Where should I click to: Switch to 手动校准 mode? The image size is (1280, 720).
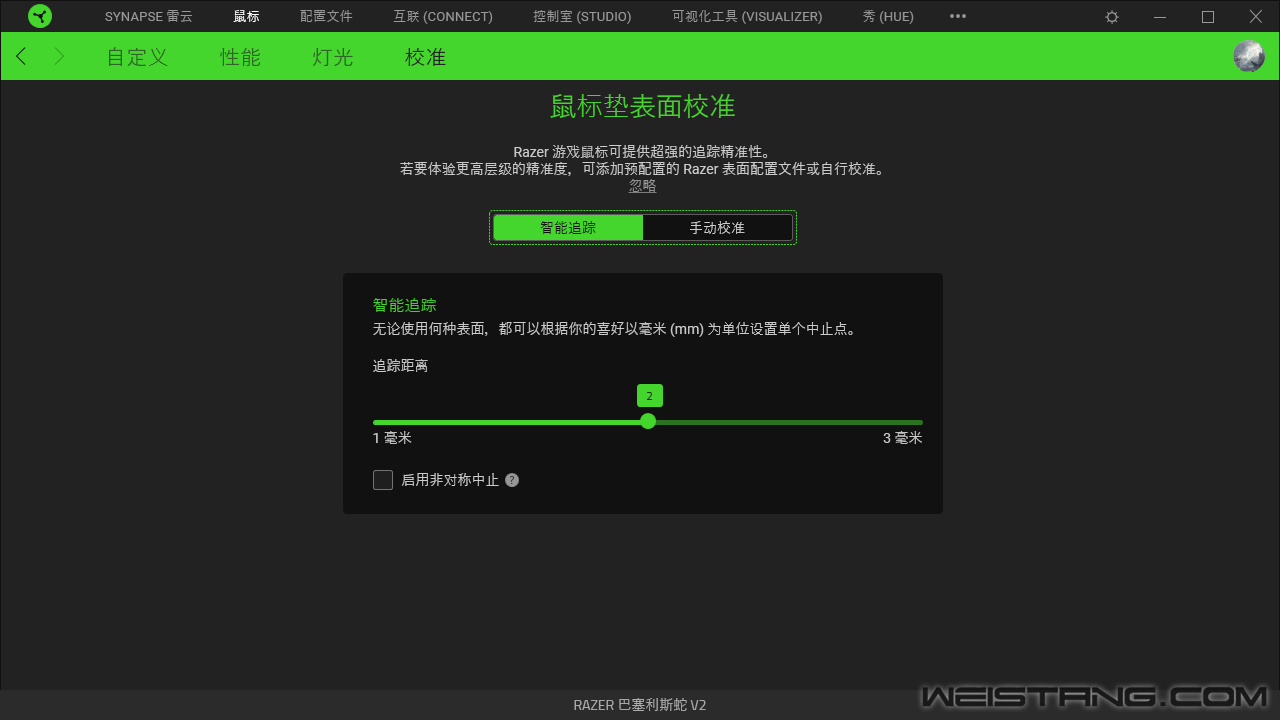717,228
